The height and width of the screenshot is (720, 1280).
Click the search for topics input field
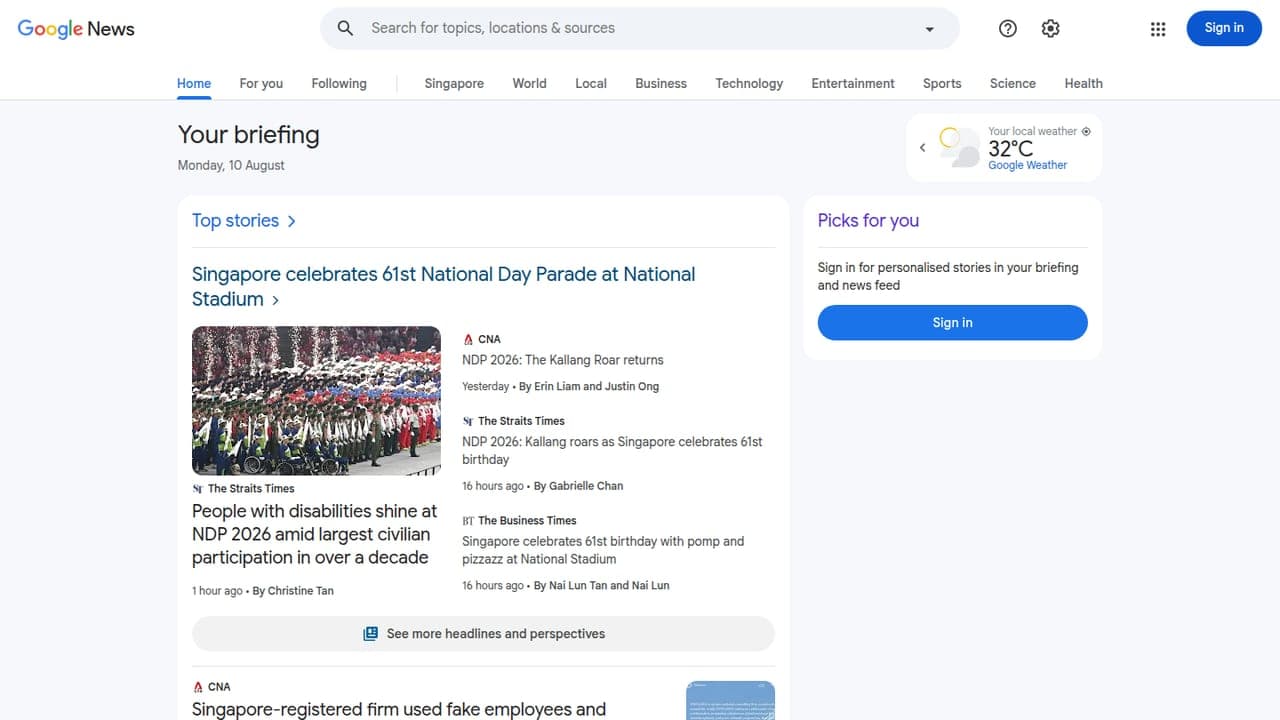pos(640,28)
